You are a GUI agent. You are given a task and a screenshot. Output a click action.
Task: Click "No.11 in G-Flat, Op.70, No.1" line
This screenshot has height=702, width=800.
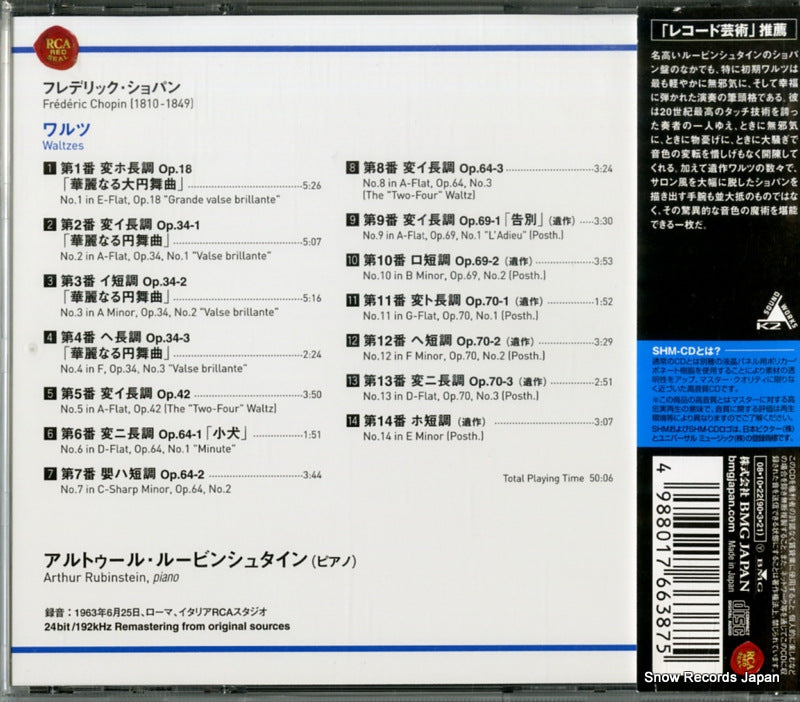click(x=451, y=316)
